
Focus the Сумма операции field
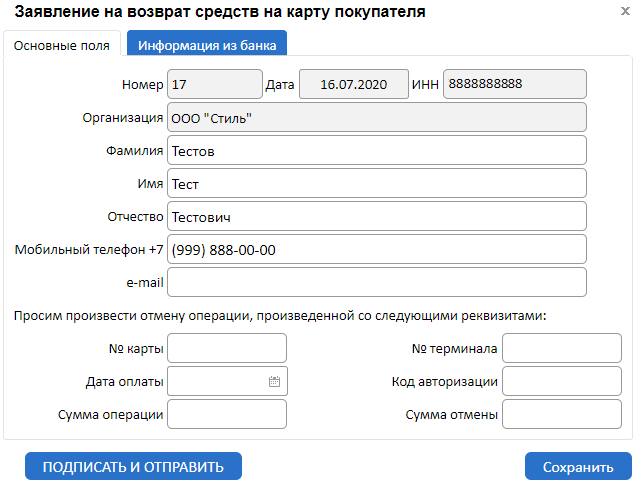pos(227,414)
